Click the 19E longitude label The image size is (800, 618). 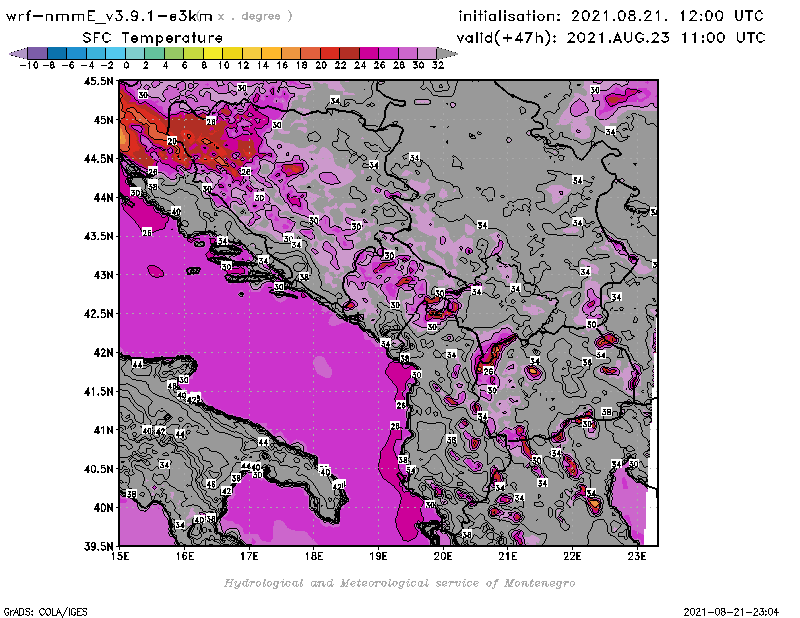(379, 556)
